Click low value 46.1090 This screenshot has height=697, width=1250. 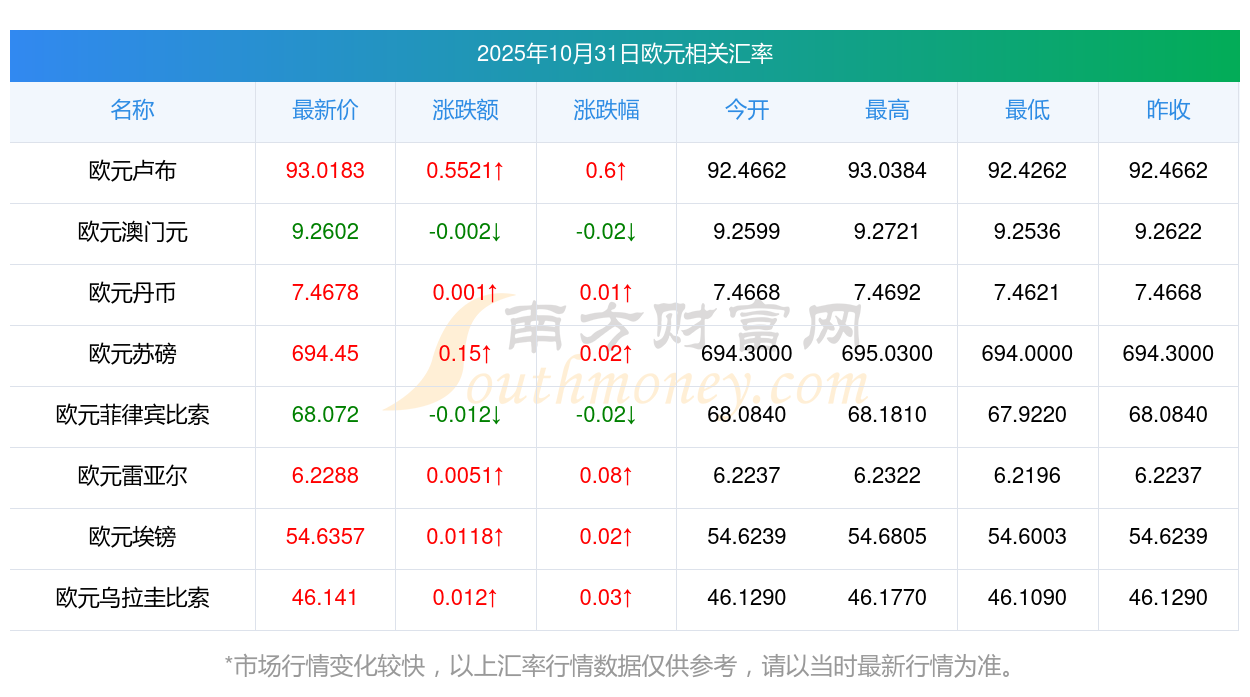[1028, 598]
